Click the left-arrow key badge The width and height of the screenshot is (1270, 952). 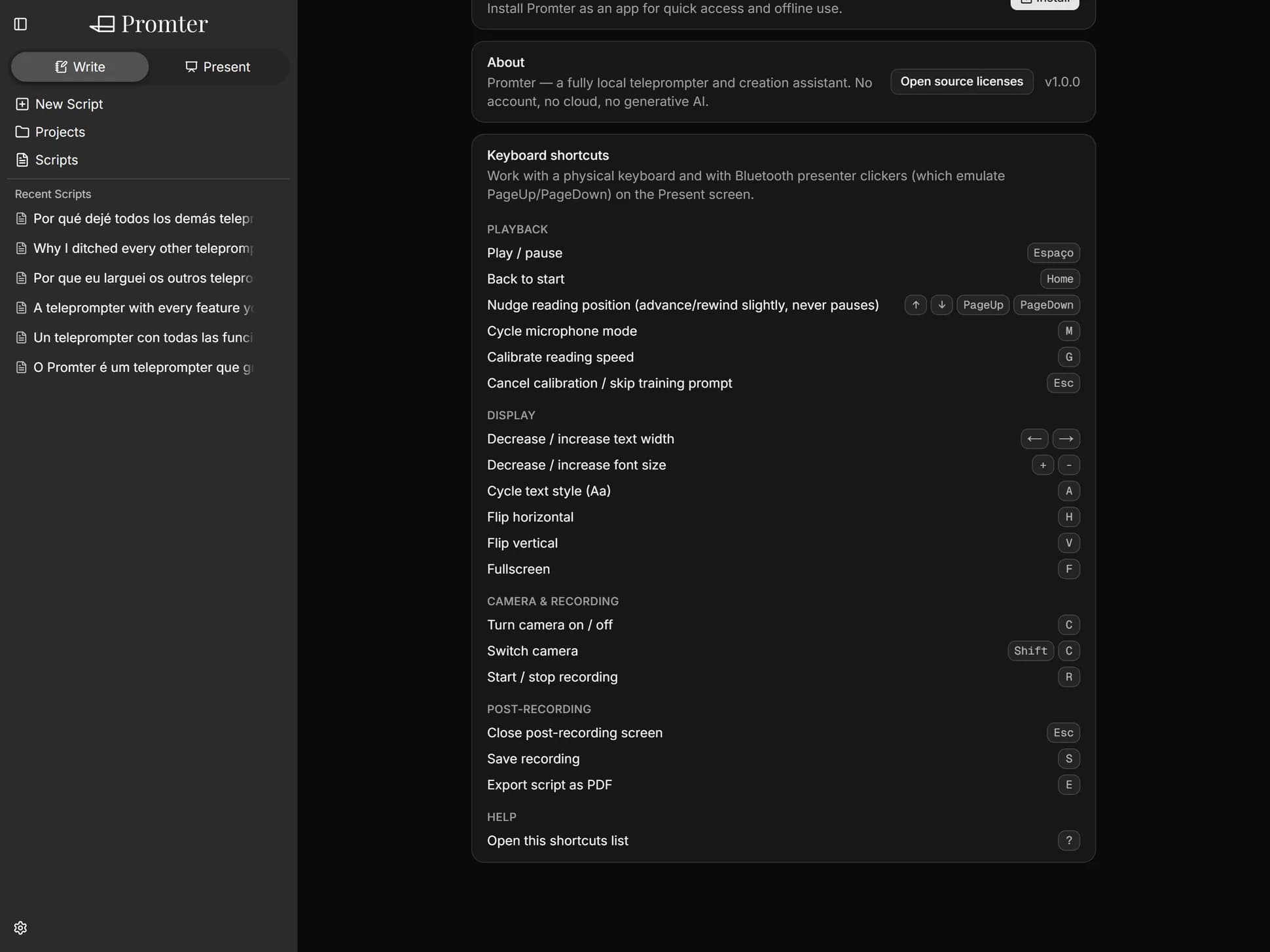point(1034,439)
